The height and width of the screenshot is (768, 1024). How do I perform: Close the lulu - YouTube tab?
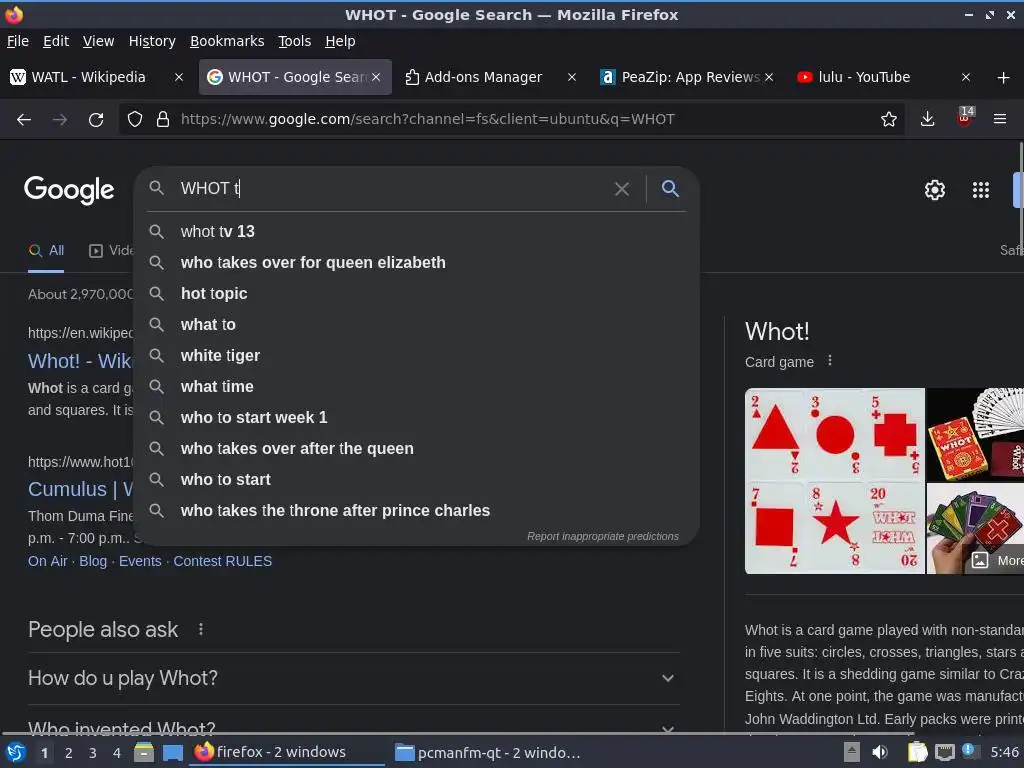point(965,77)
